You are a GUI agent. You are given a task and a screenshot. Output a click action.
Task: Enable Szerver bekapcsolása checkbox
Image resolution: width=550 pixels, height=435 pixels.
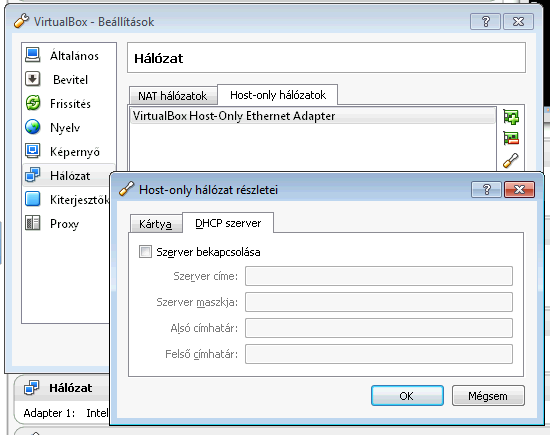click(x=145, y=252)
